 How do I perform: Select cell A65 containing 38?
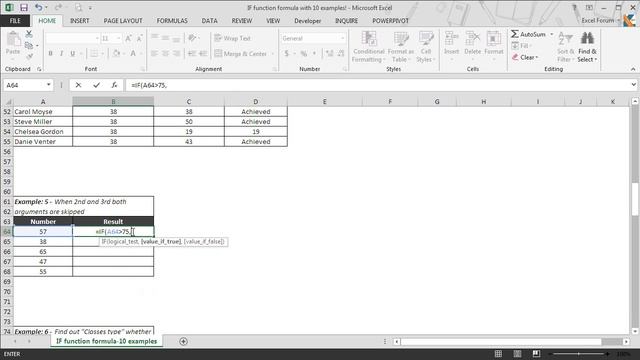click(43, 242)
